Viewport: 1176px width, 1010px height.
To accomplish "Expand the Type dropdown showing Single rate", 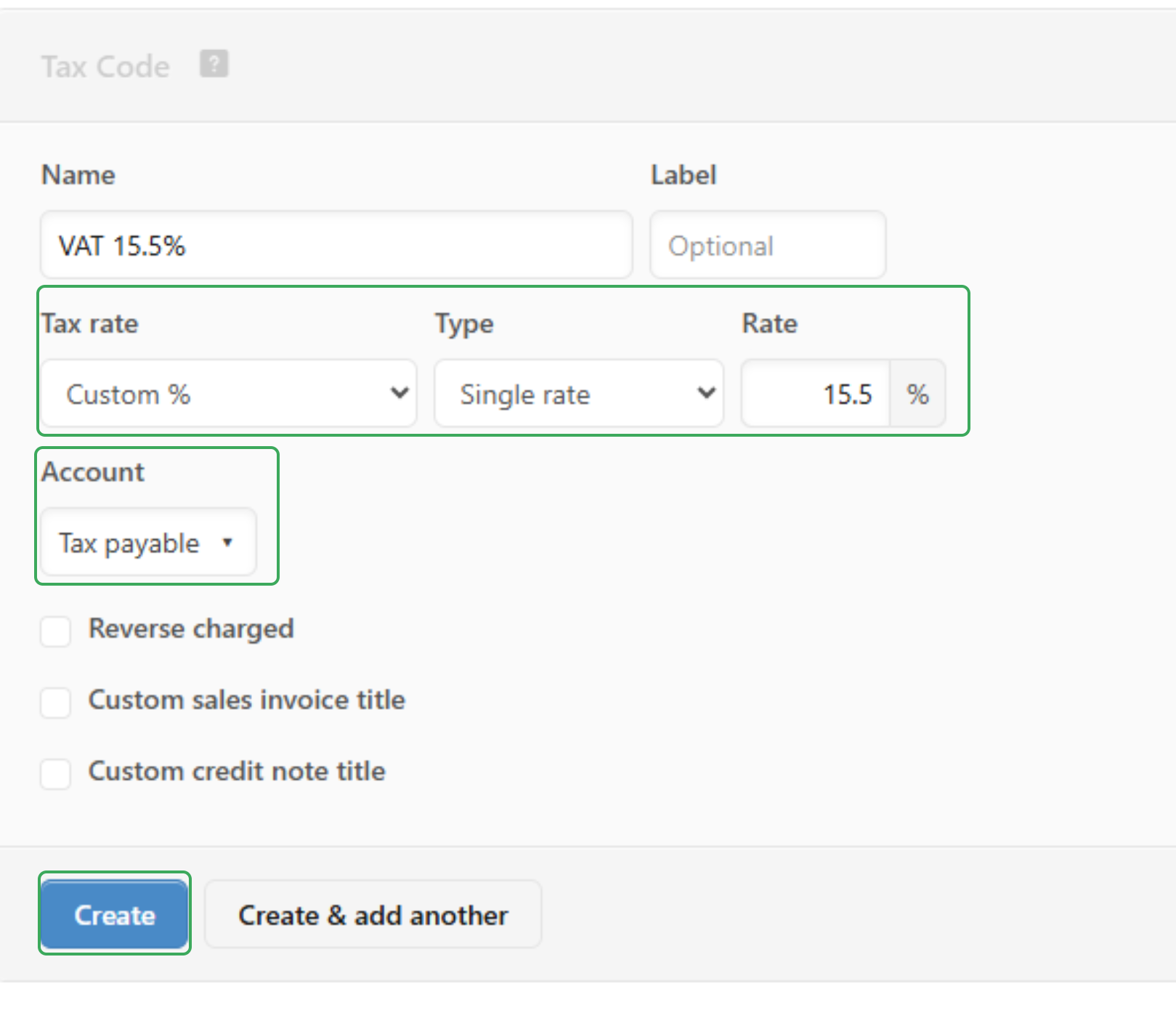I will [578, 394].
